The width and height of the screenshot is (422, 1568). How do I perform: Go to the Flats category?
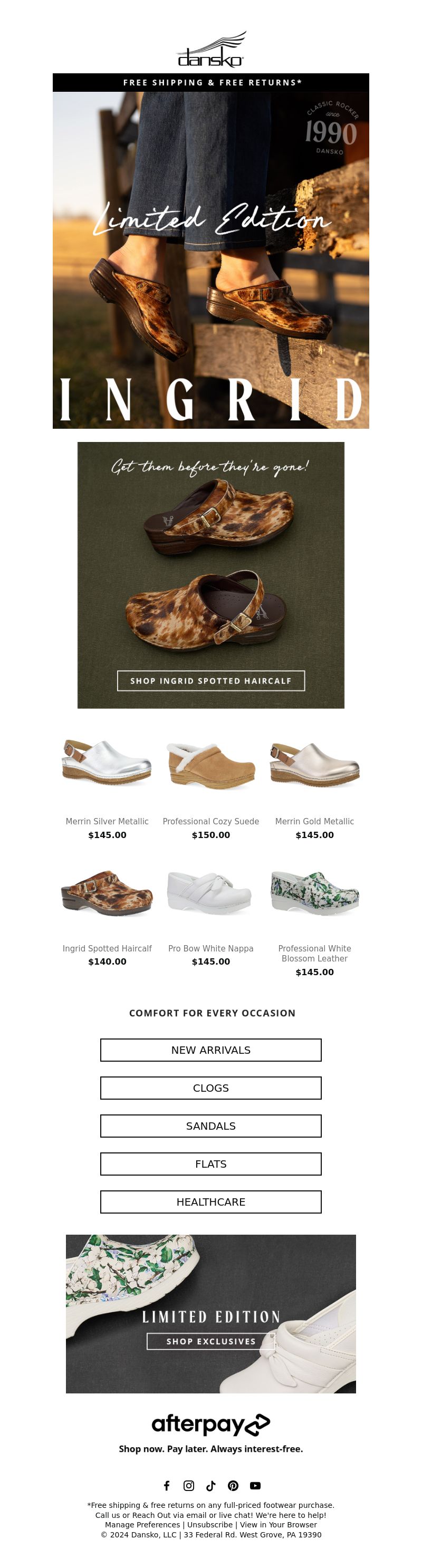tap(210, 1164)
